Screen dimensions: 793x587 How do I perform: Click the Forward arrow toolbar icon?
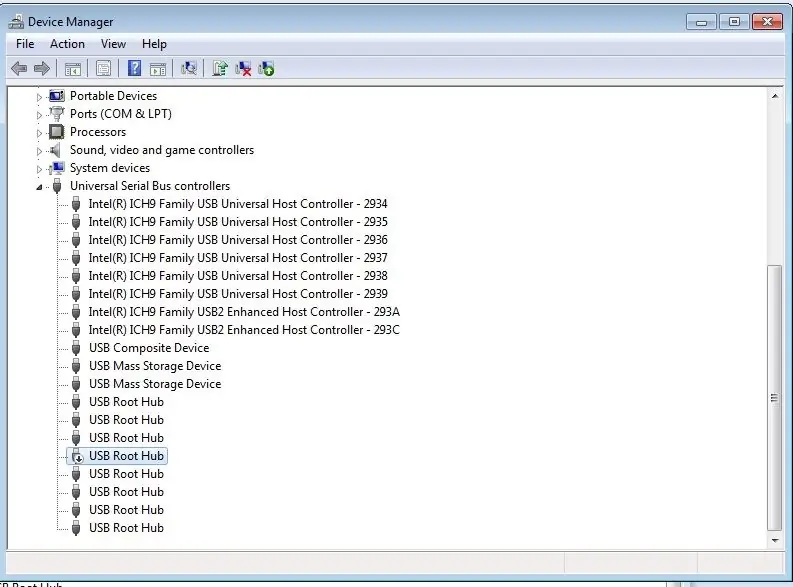point(42,68)
